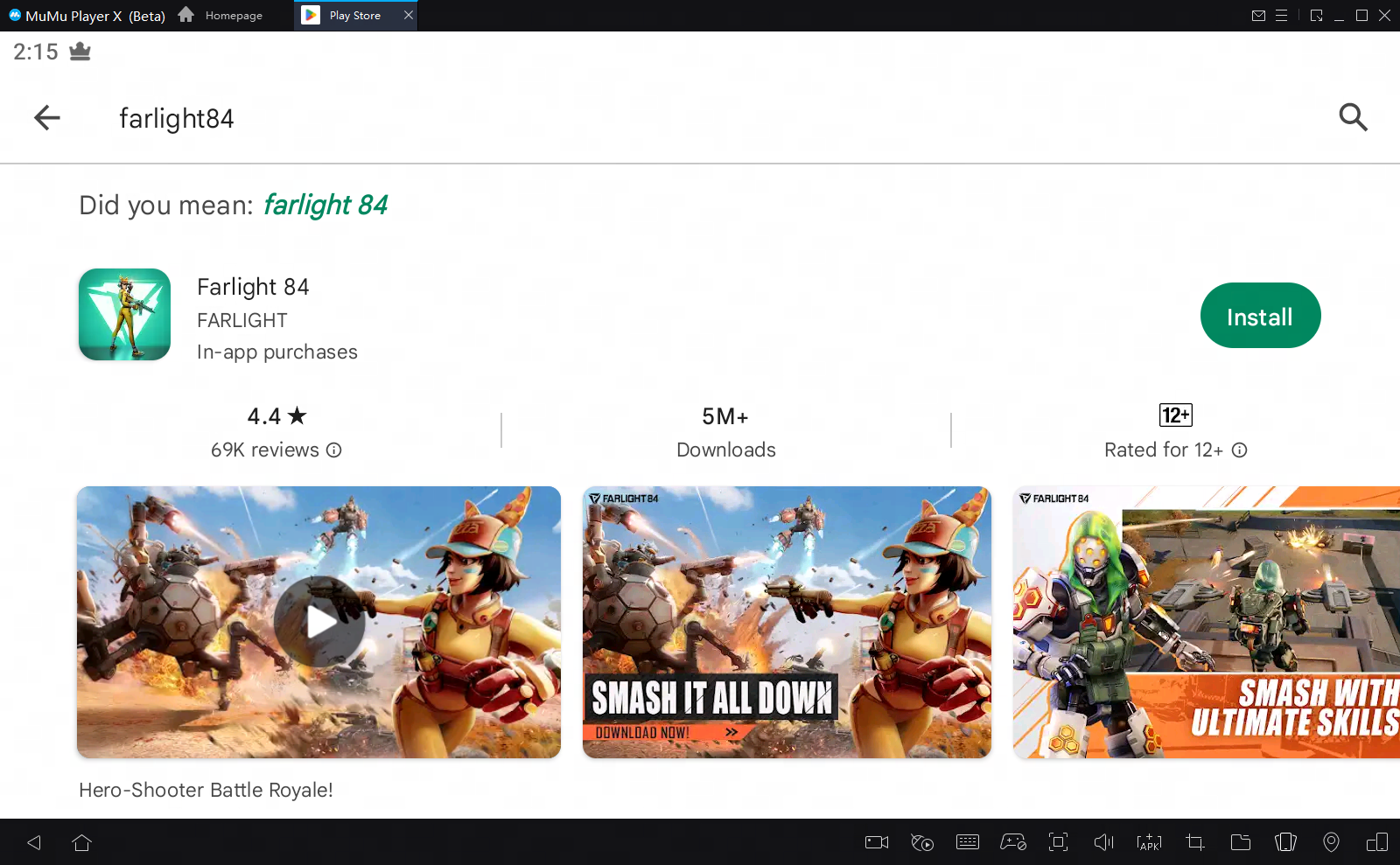Click the pop-out window icon in title bar
This screenshot has width=1400, height=865.
tap(1316, 15)
